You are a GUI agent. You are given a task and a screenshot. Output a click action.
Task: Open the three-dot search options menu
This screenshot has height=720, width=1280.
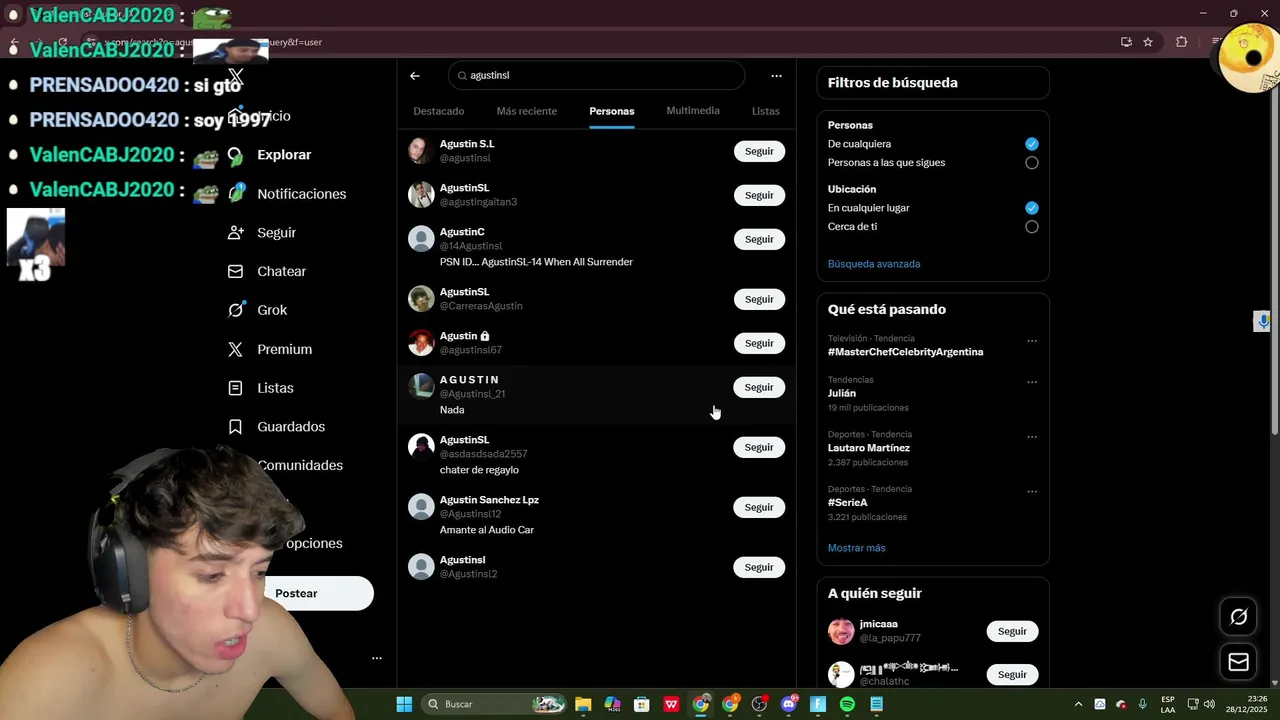776,76
